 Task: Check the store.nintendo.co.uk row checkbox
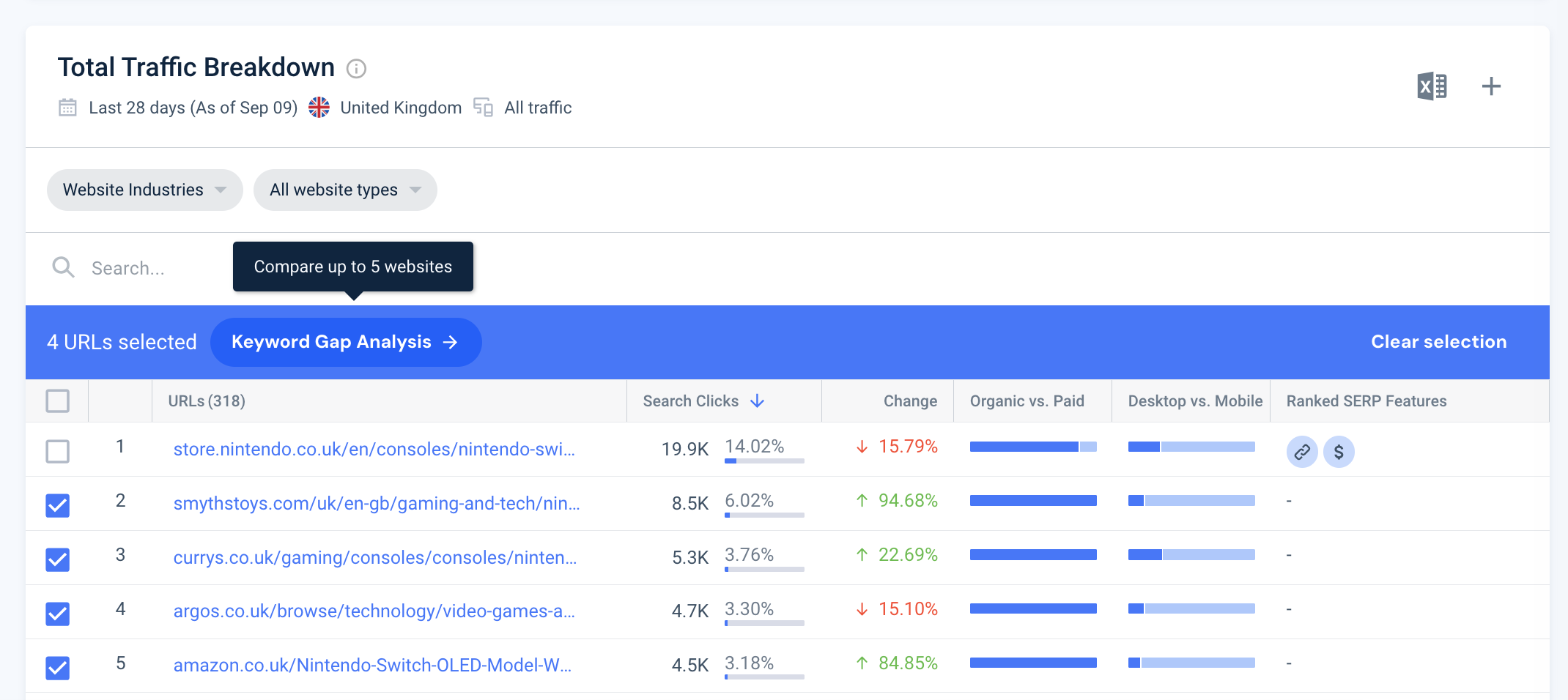(x=58, y=451)
